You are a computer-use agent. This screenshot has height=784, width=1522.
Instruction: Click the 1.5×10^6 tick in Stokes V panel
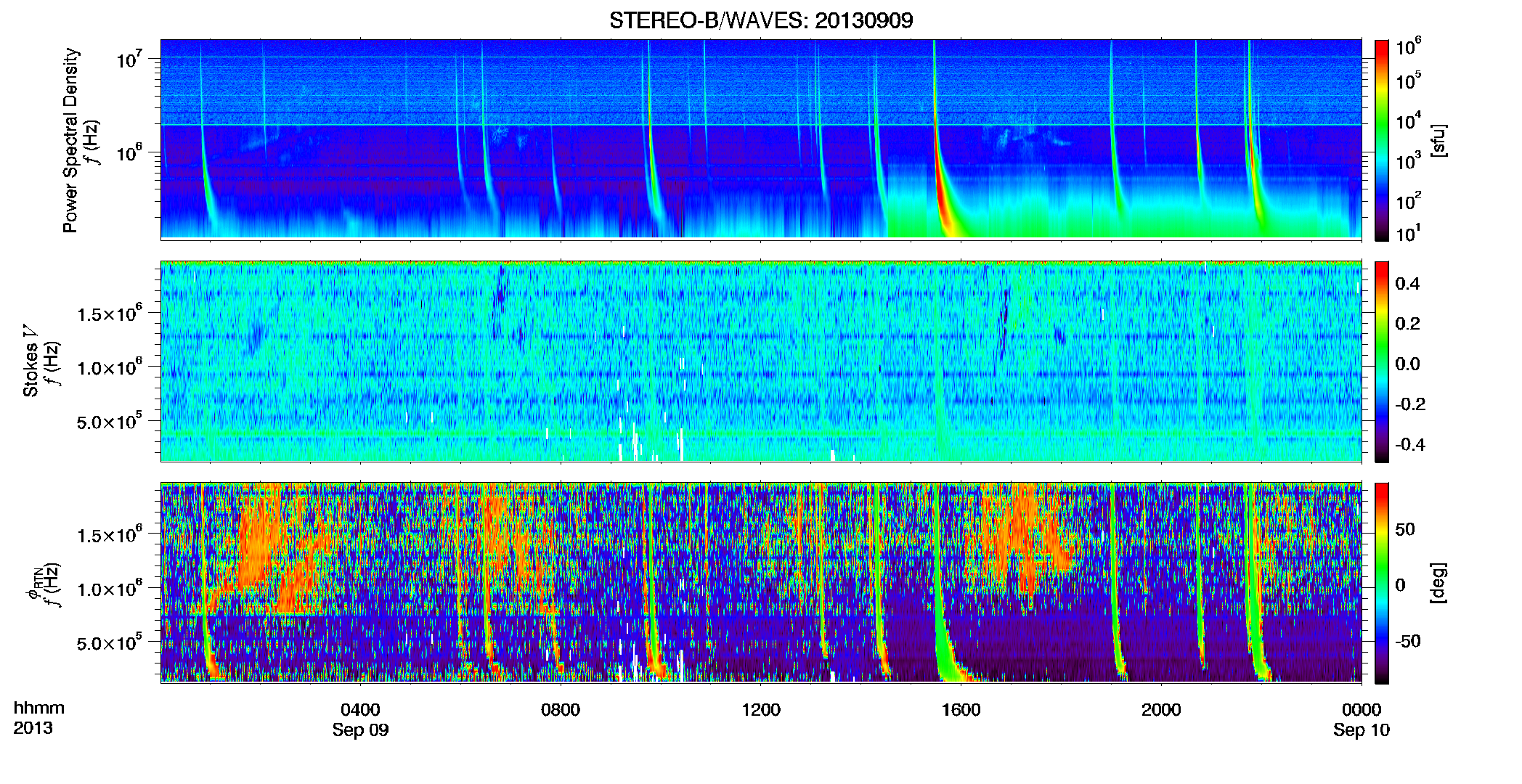pyautogui.click(x=110, y=313)
